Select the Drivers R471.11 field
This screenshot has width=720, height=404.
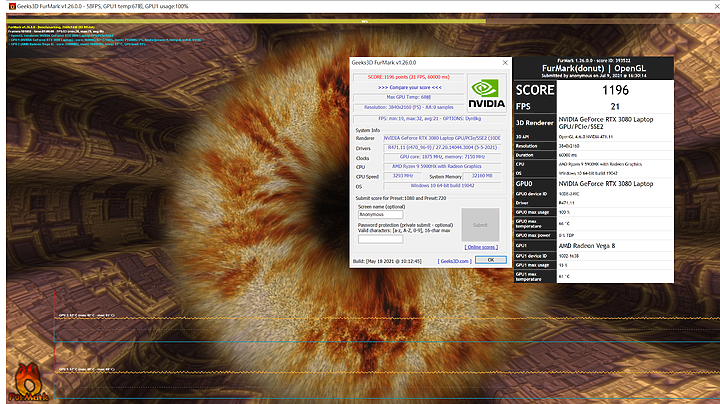(x=442, y=148)
